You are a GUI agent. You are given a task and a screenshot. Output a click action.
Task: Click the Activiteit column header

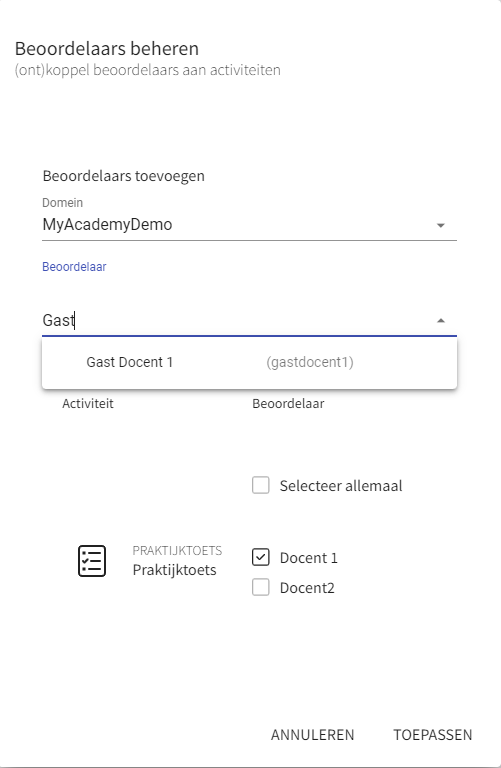[x=88, y=404]
